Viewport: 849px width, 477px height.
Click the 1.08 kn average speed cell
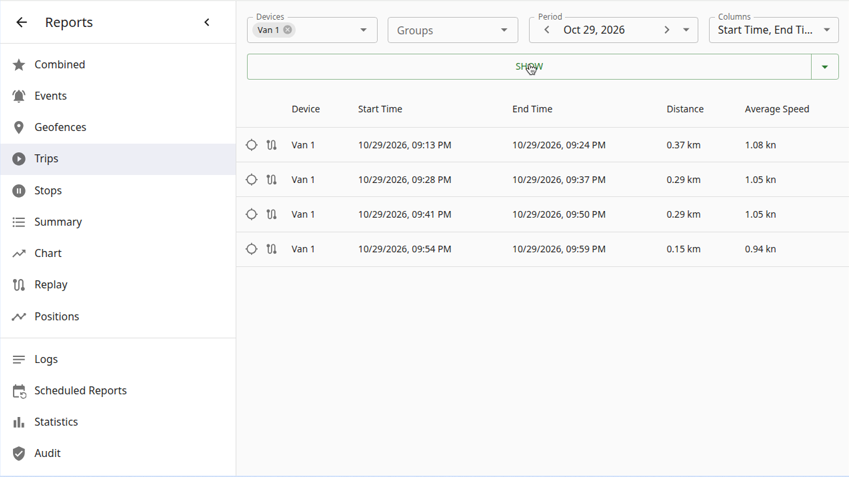click(760, 145)
